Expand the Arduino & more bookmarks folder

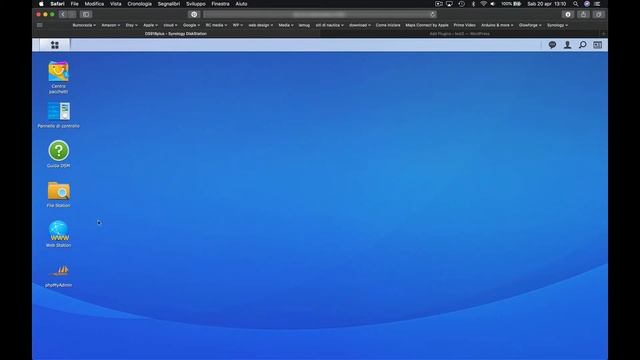pyautogui.click(x=497, y=25)
